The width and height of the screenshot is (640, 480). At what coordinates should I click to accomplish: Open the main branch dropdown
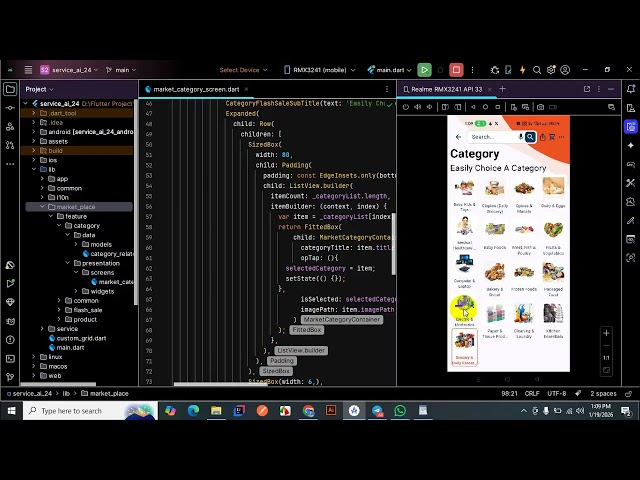(121, 70)
